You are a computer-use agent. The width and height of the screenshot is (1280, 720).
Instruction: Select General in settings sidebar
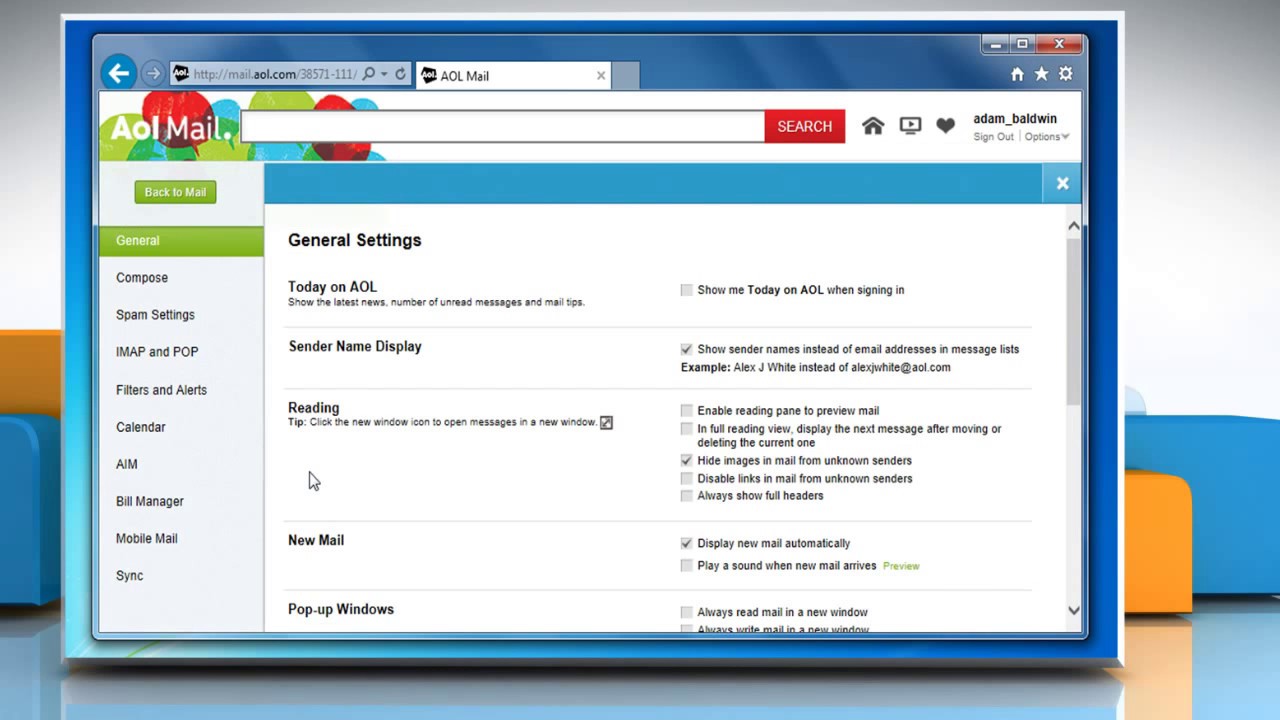[181, 241]
